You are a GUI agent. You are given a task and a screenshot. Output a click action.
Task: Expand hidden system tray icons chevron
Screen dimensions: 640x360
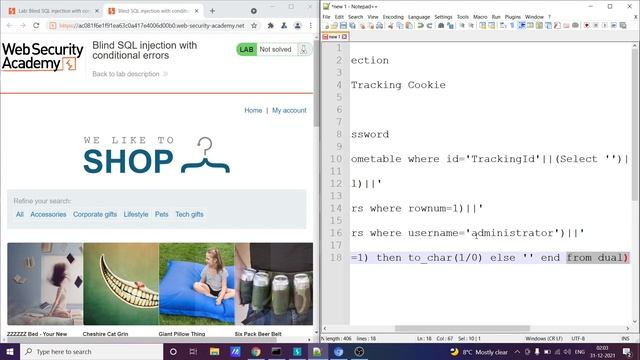[517, 351]
